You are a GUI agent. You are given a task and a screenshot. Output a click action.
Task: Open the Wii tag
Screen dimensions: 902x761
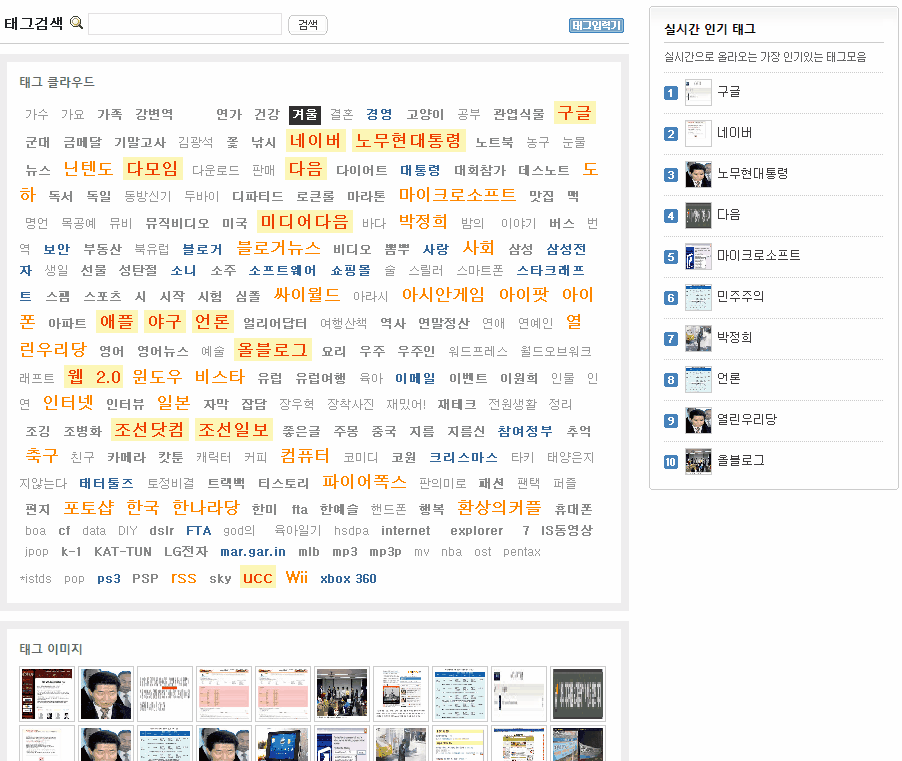click(x=297, y=578)
